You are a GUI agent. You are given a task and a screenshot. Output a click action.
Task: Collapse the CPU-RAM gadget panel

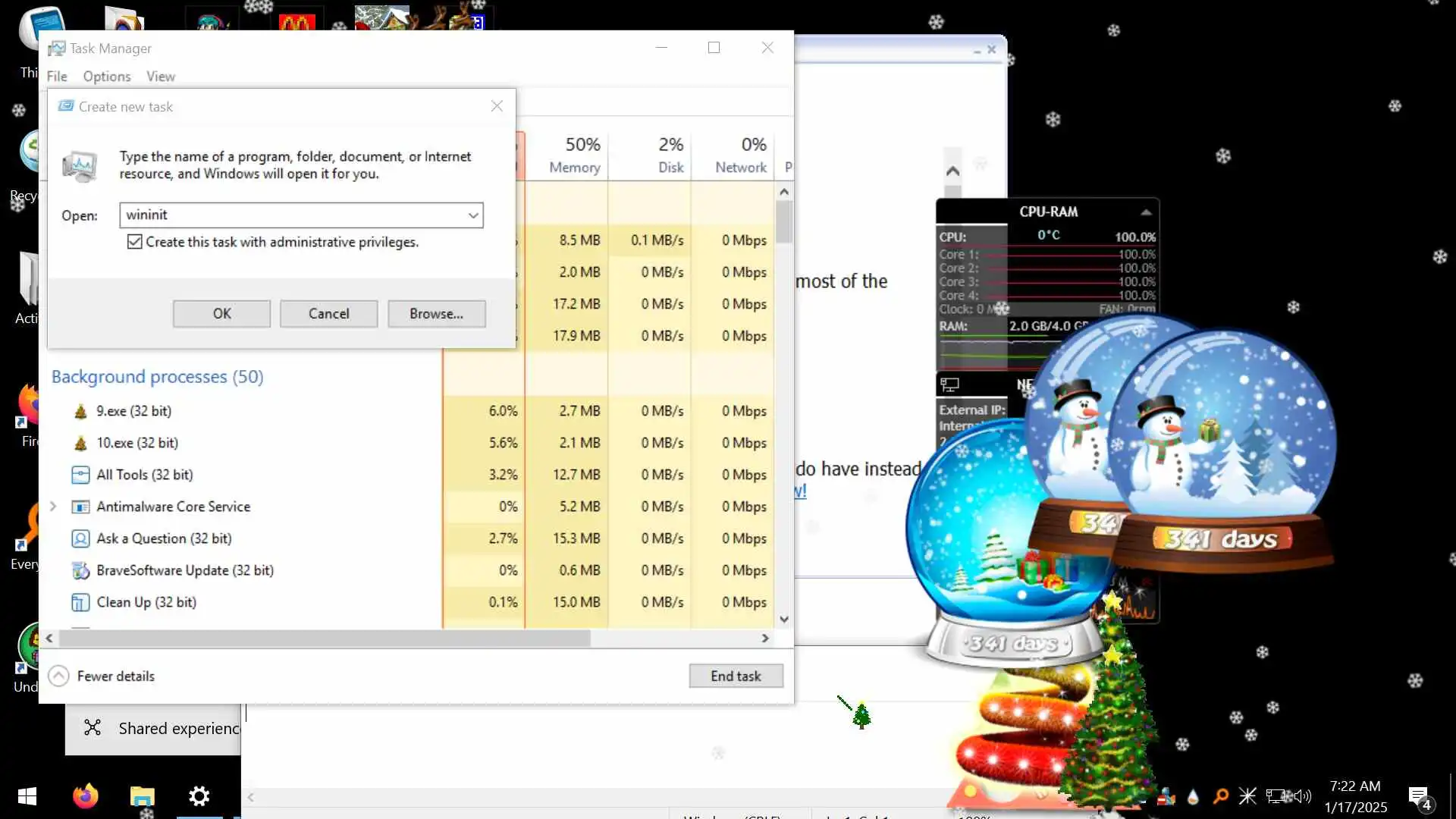[1146, 212]
